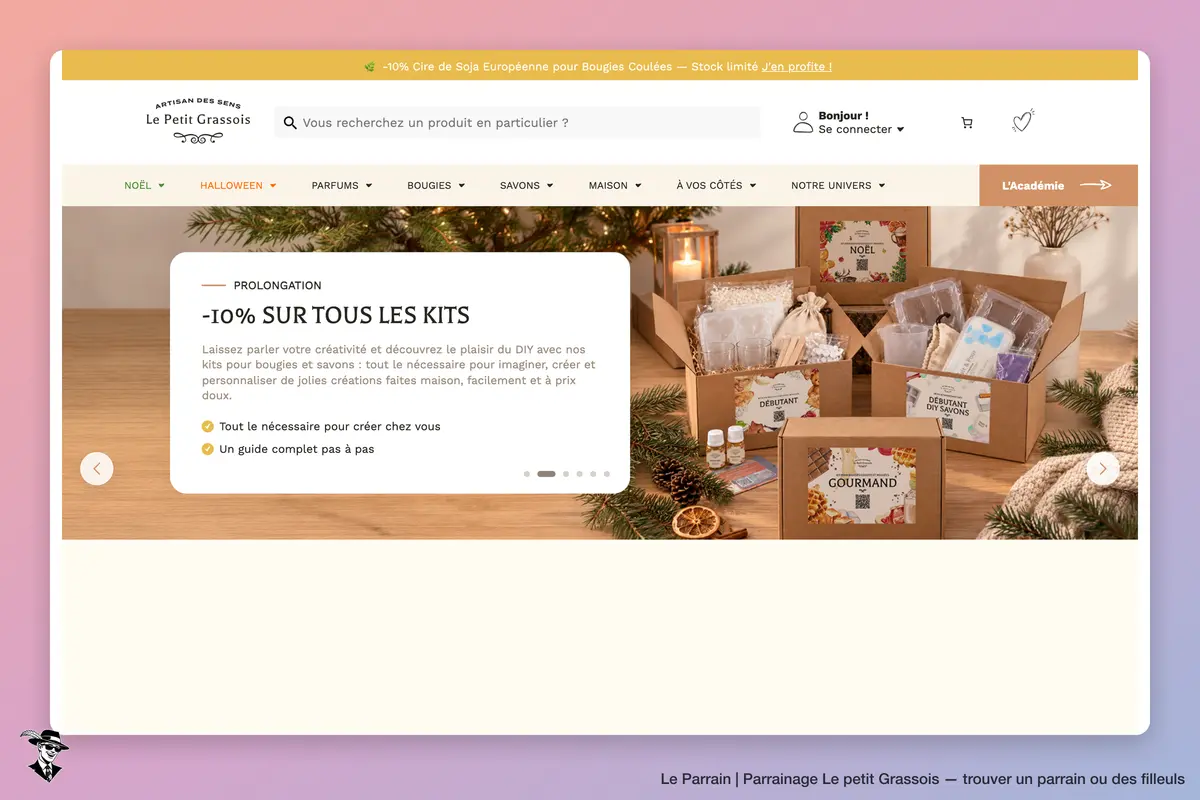
Task: Click the Le Petit Grassois logo
Action: pyautogui.click(x=198, y=122)
